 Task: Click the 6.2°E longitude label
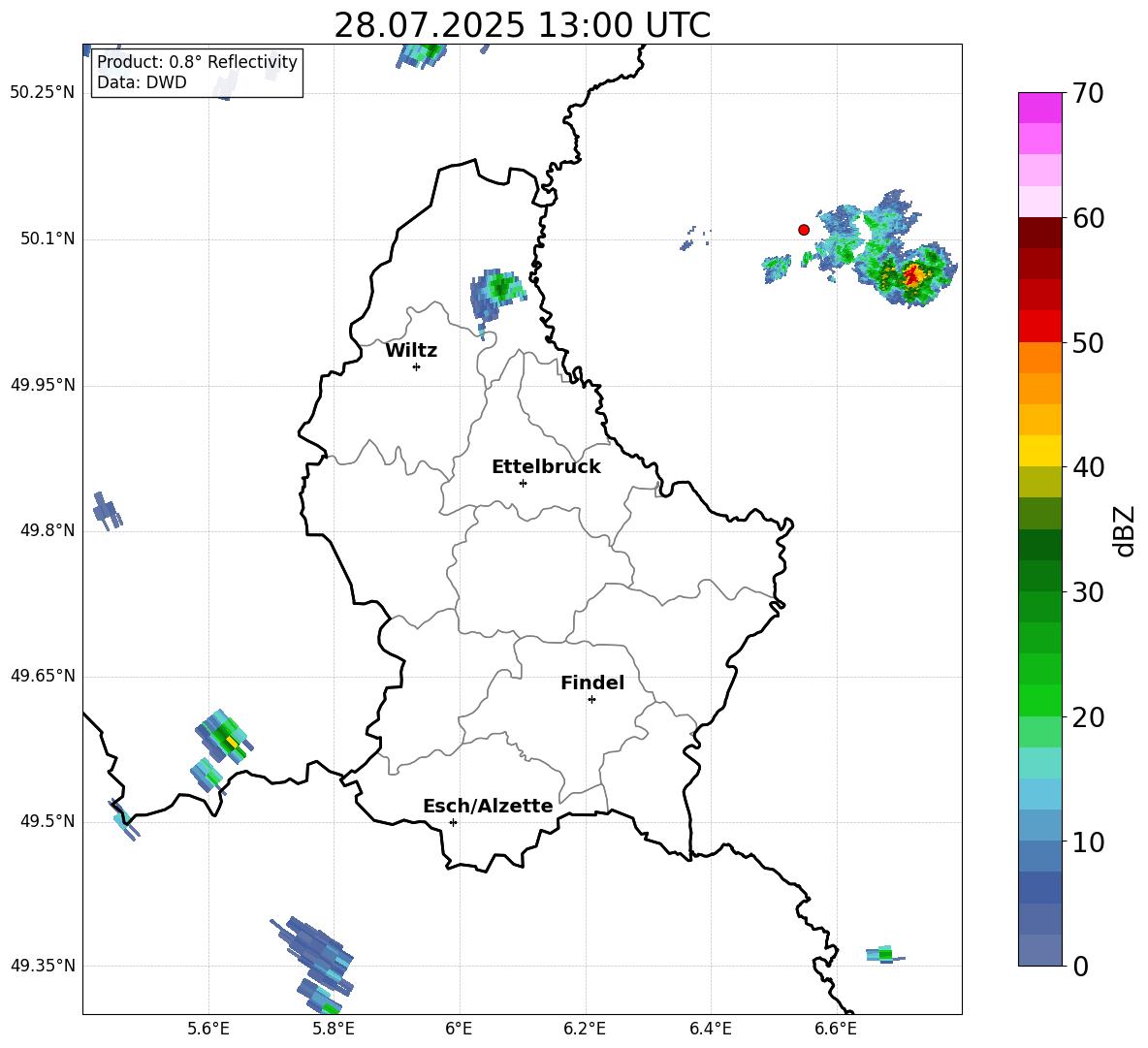(585, 1030)
